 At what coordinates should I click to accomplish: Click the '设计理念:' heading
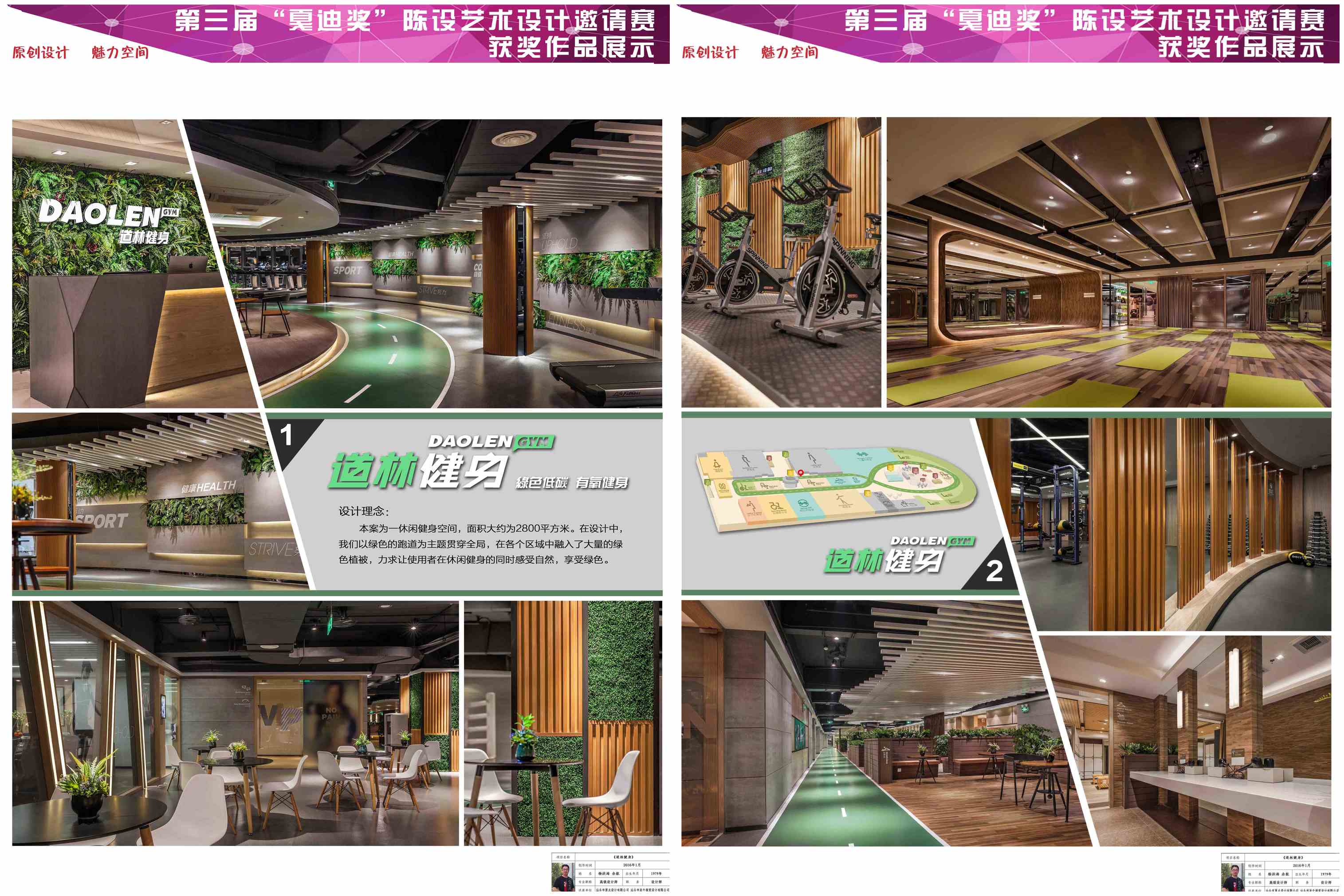tap(363, 511)
